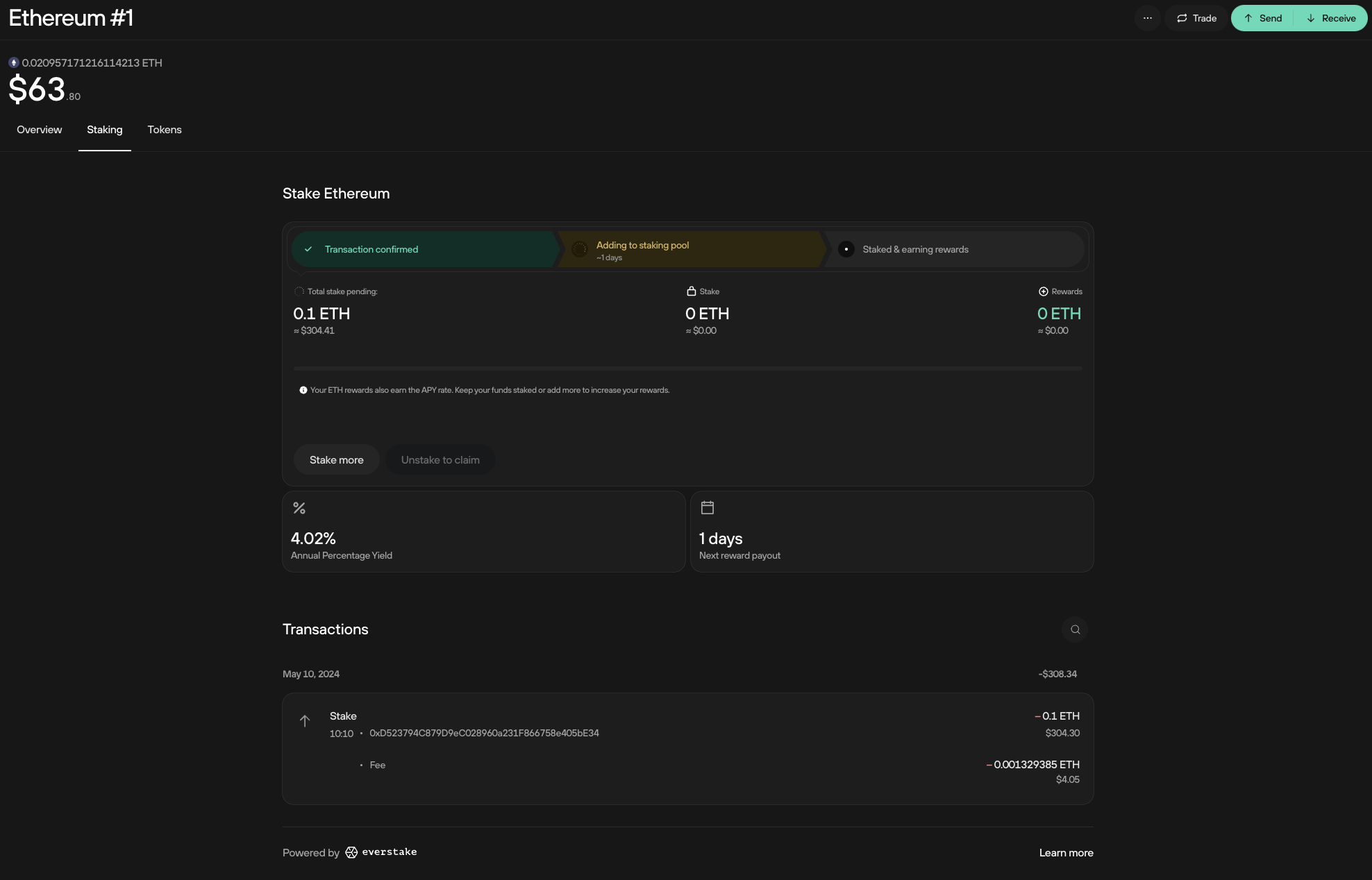This screenshot has height=880, width=1372.
Task: Select the Staking tab
Action: [105, 130]
